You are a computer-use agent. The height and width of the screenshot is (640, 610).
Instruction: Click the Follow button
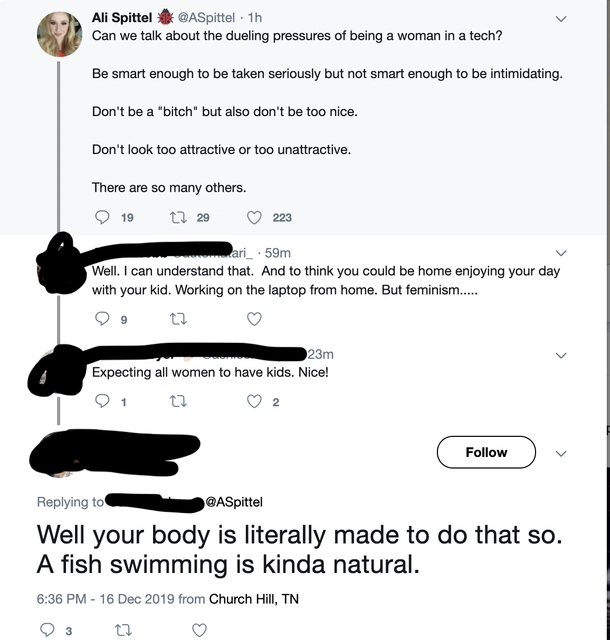pyautogui.click(x=486, y=452)
